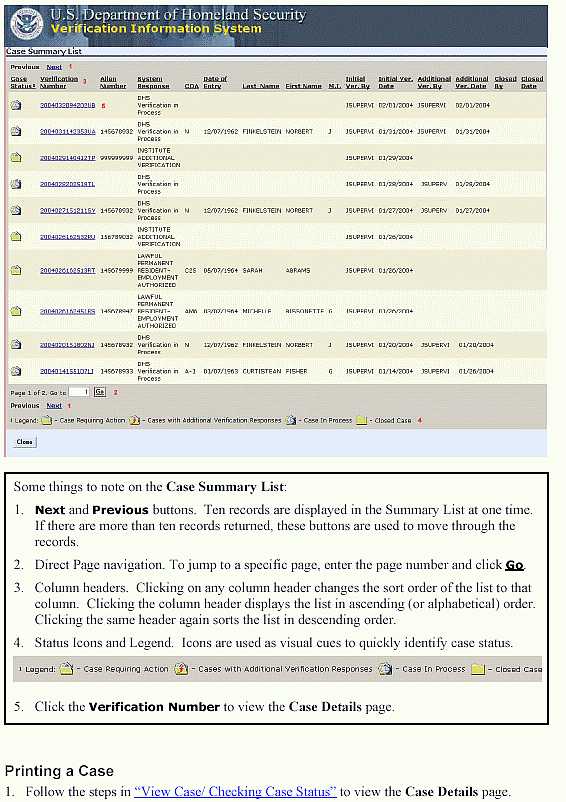Click Next link below the Go button
Viewport: 566px width, 802px height.
pos(54,406)
